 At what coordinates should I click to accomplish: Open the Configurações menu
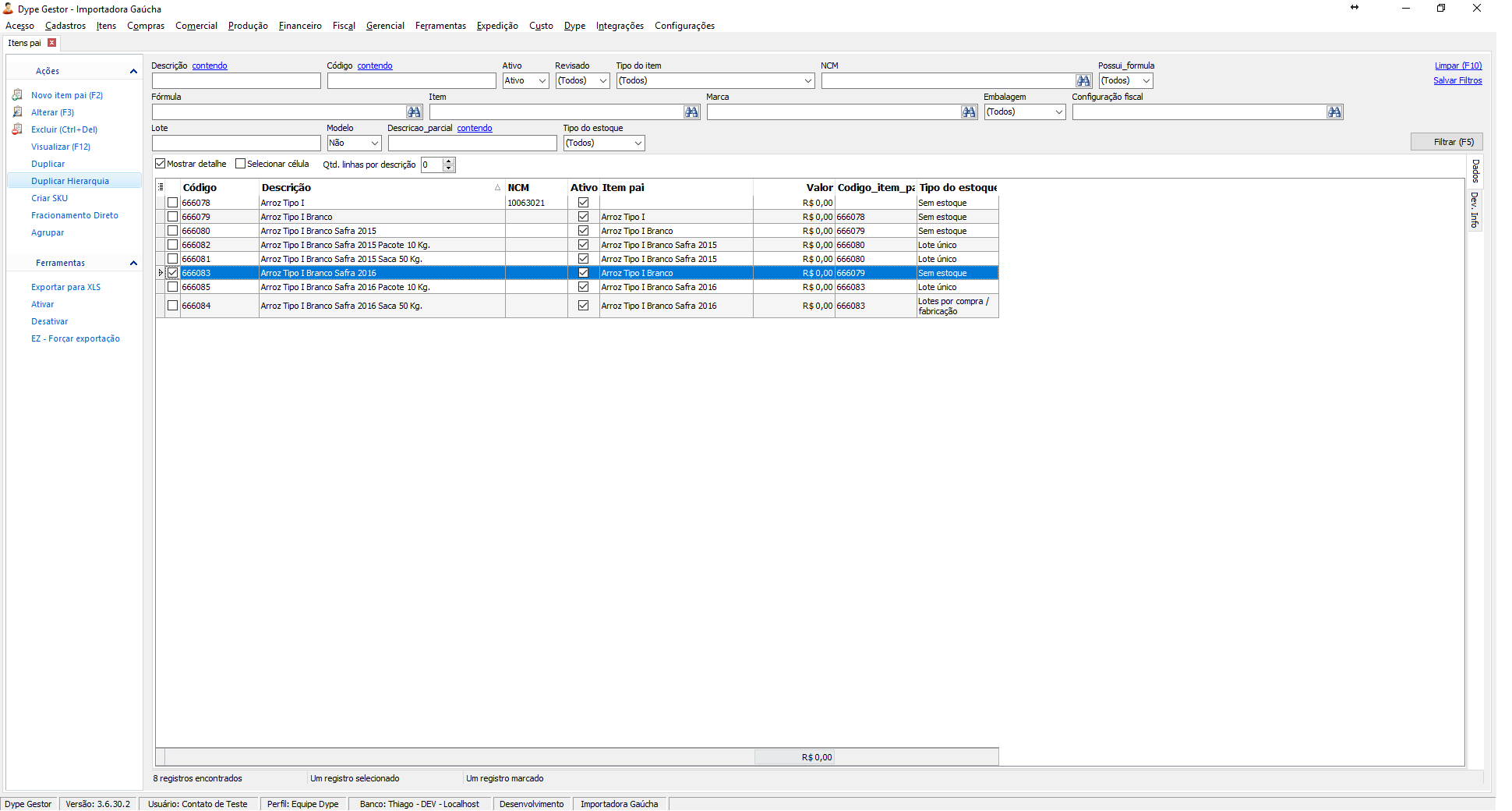(x=684, y=26)
